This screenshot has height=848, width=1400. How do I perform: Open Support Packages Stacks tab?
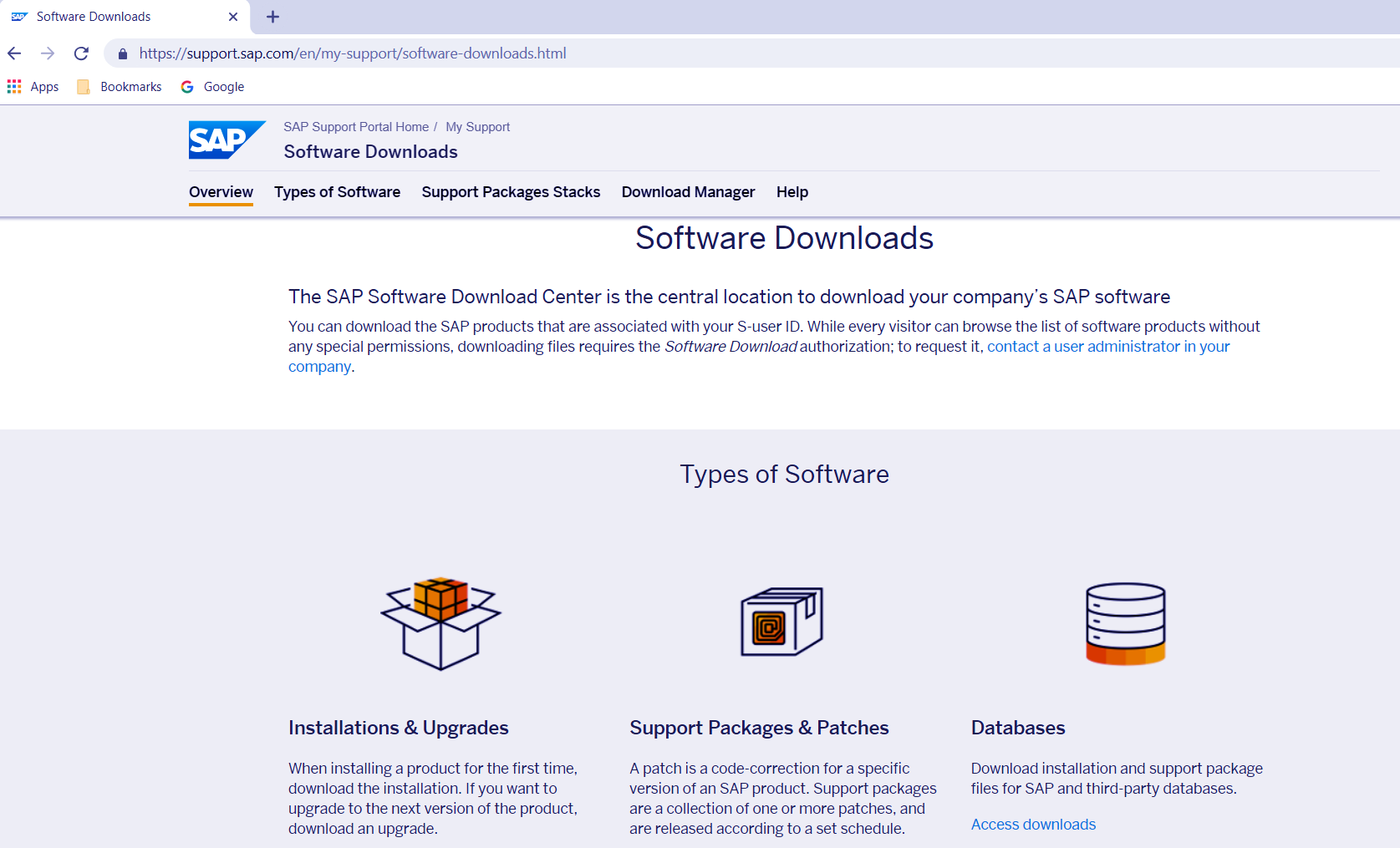(x=511, y=192)
